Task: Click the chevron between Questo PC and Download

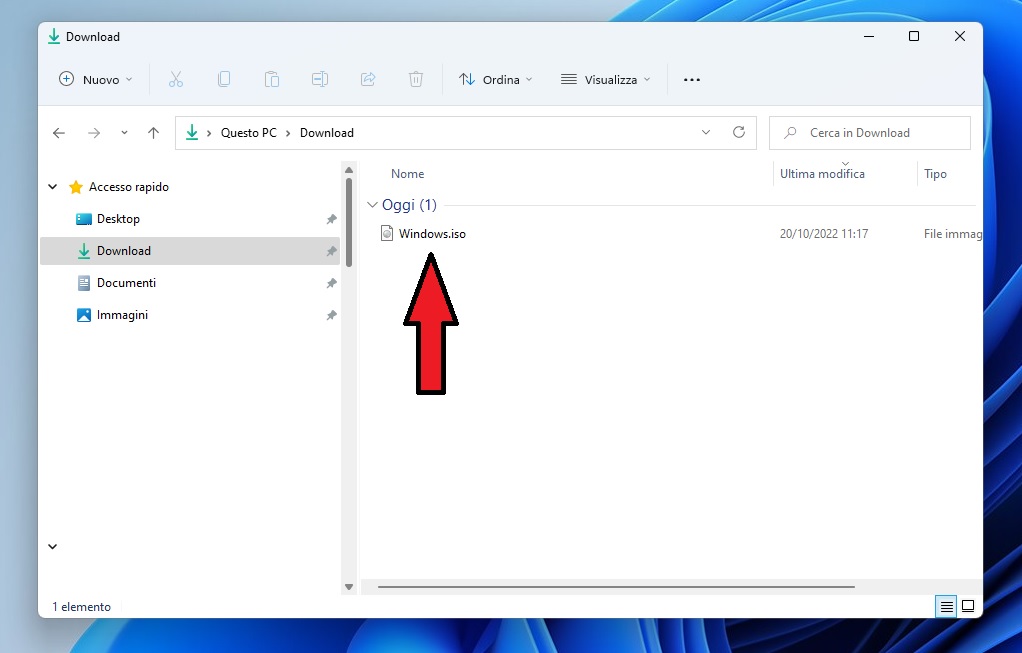Action: pos(288,133)
